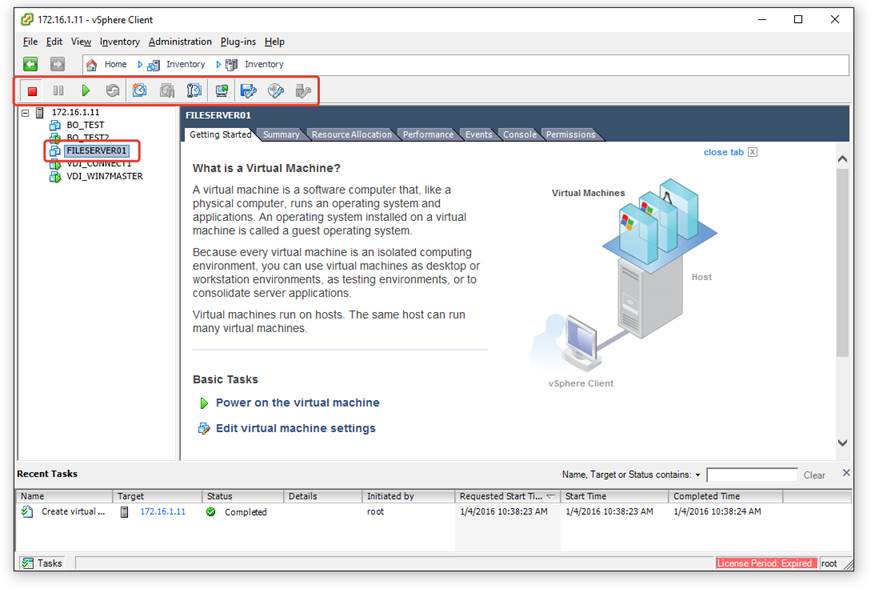Screen dimensions: 871x589
Task: Click the Details column header
Action: coord(324,496)
